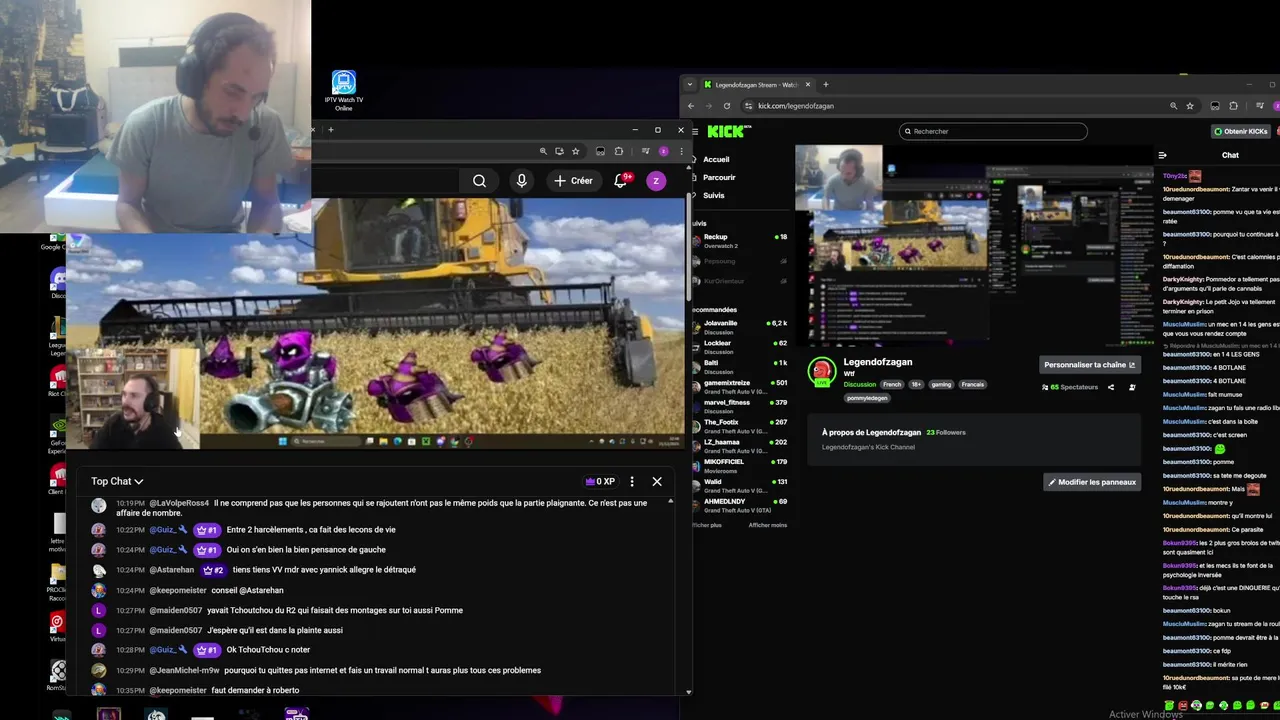This screenshot has width=1280, height=720.
Task: Go back in the Kick browser window
Action: pyautogui.click(x=690, y=106)
